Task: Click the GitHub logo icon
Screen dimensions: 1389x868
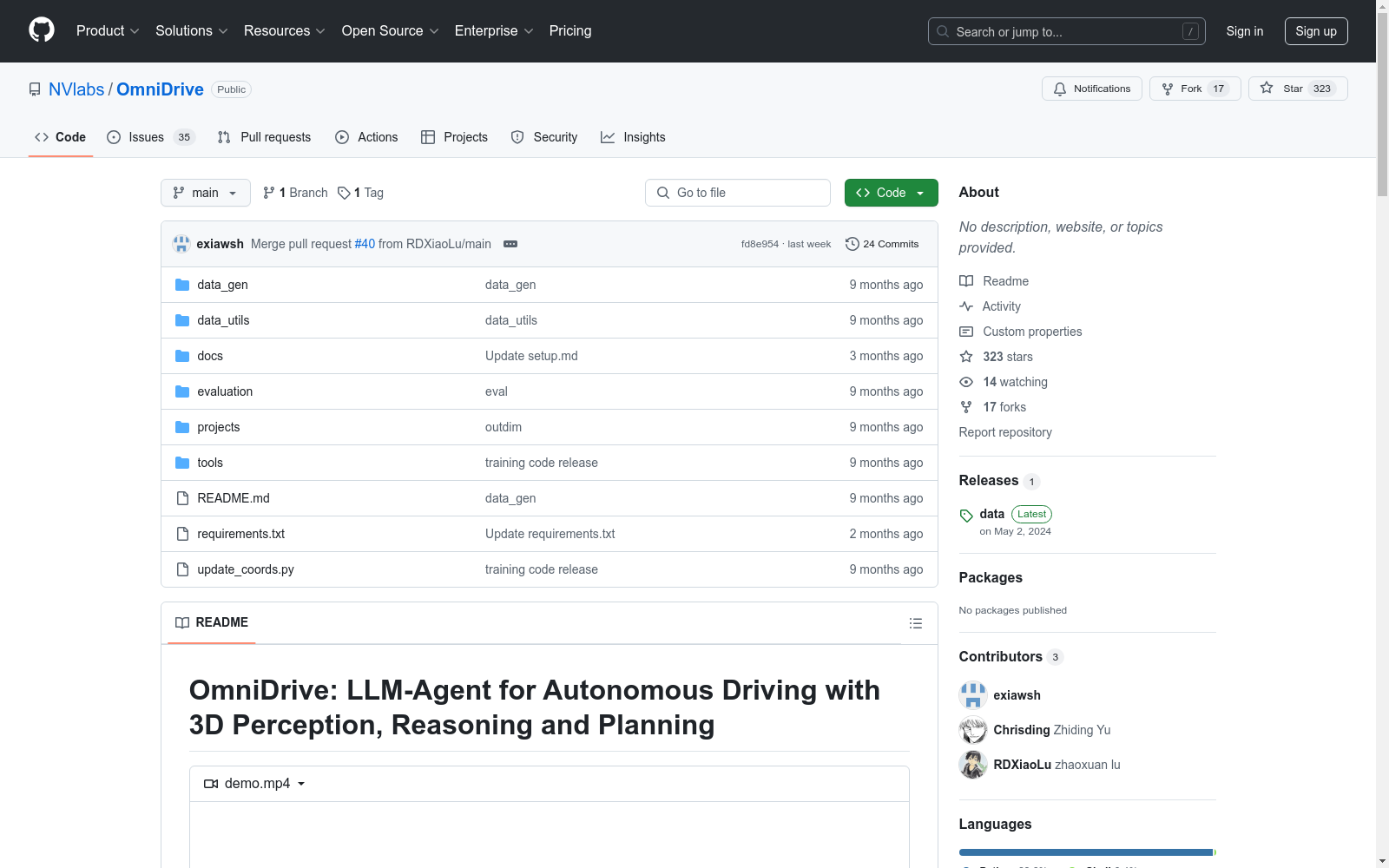Action: coord(42,30)
